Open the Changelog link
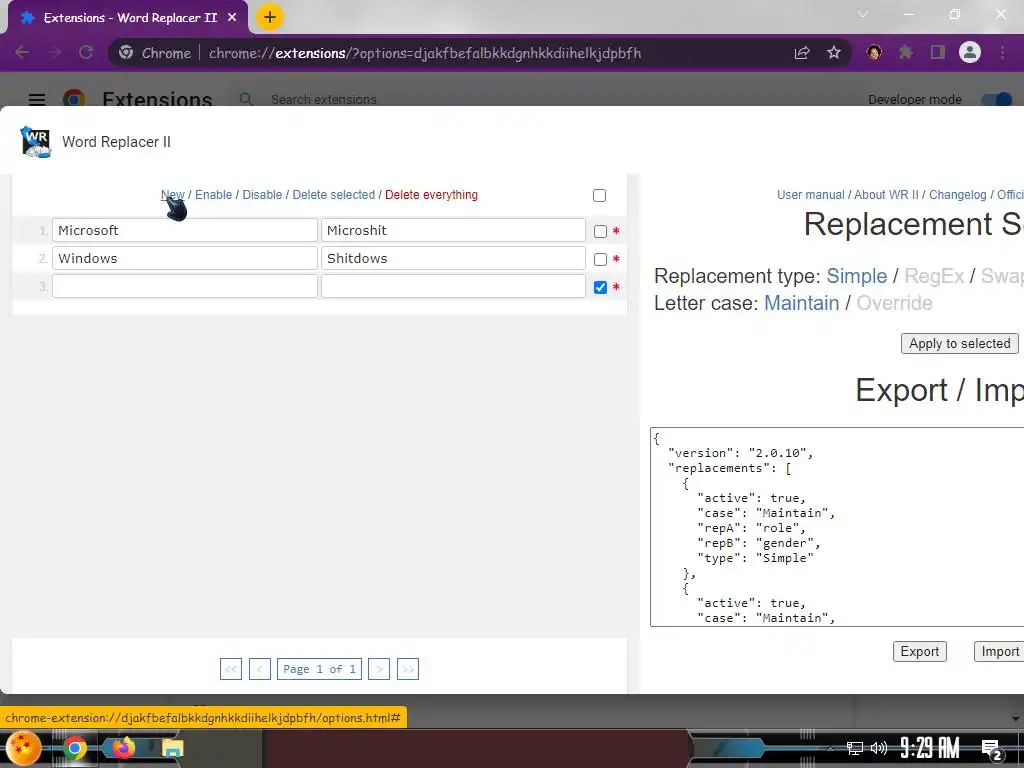Screen dimensions: 1024x768 [x=957, y=195]
